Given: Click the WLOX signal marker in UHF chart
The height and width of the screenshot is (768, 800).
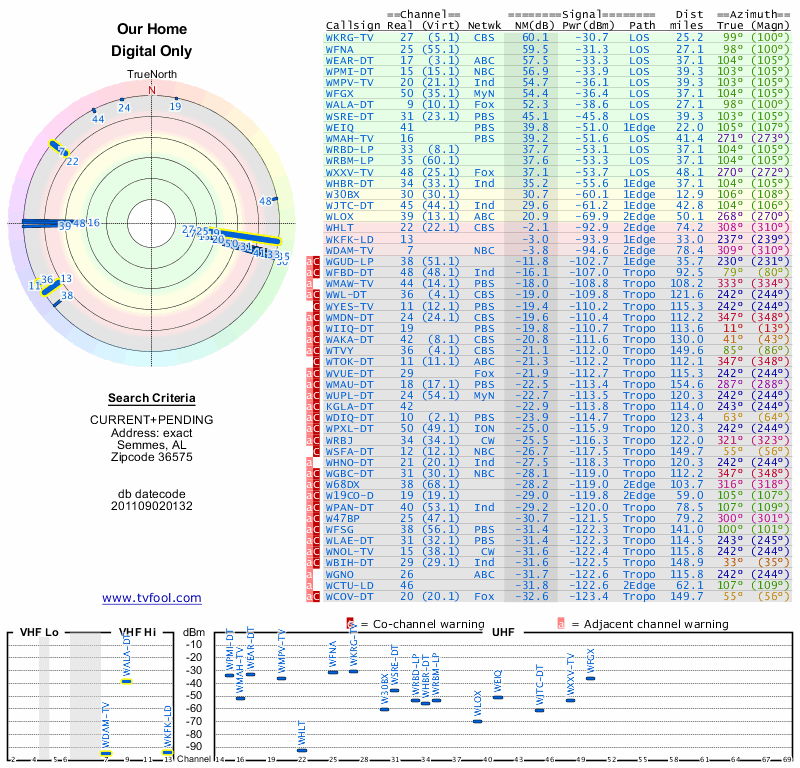Looking at the screenshot, I should (477, 721).
